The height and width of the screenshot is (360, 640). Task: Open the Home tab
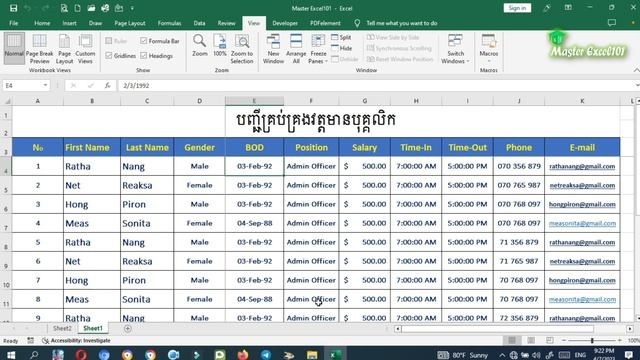tap(42, 23)
